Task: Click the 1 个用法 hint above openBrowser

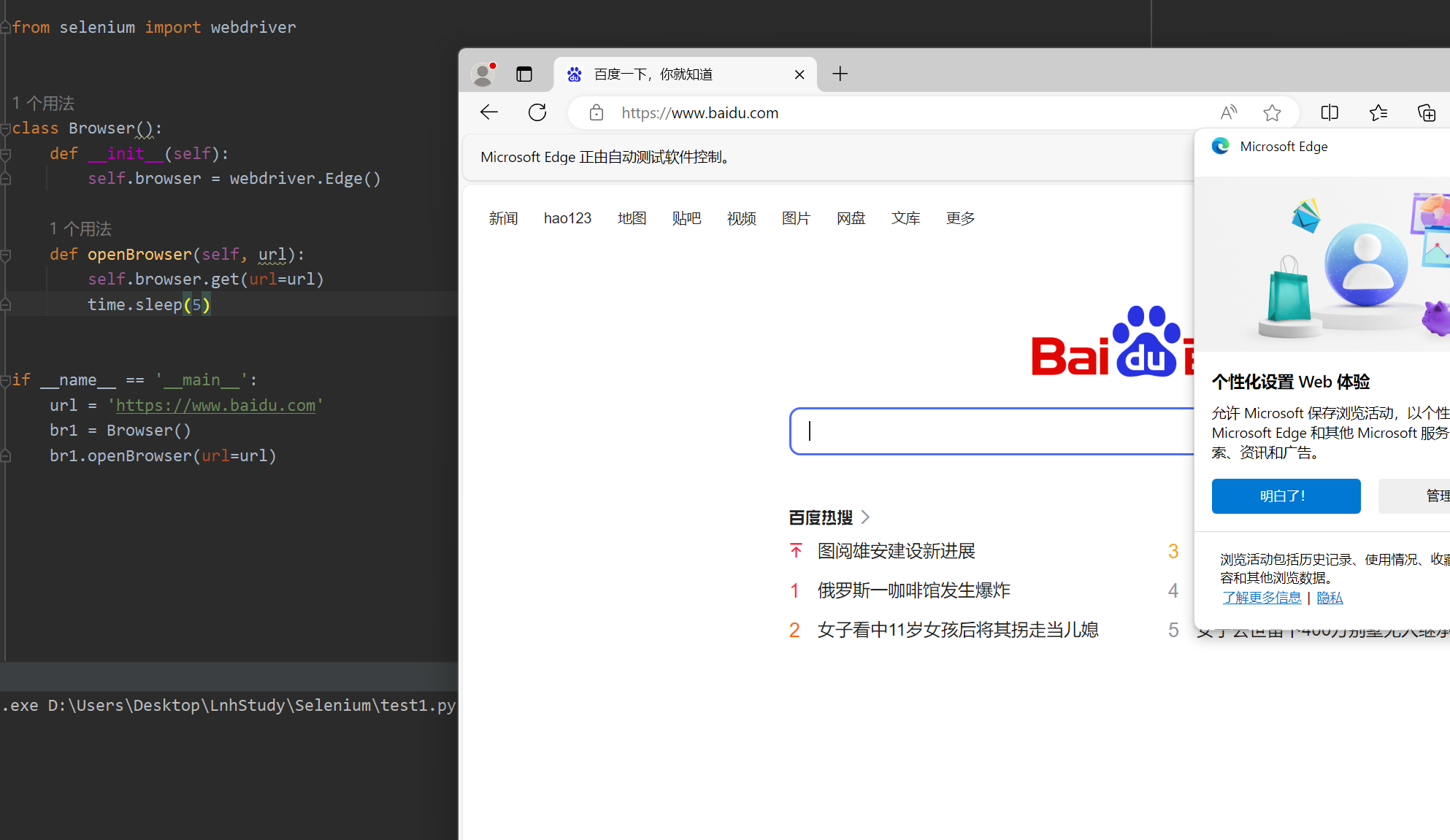Action: [80, 228]
